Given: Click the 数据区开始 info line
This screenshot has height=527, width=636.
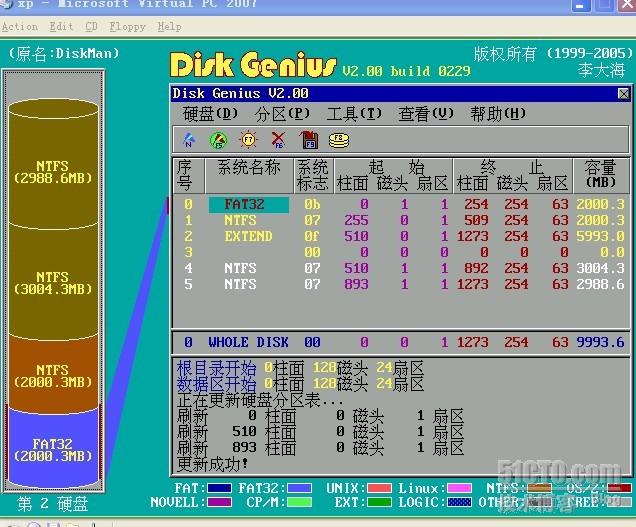Looking at the screenshot, I should (300, 384).
